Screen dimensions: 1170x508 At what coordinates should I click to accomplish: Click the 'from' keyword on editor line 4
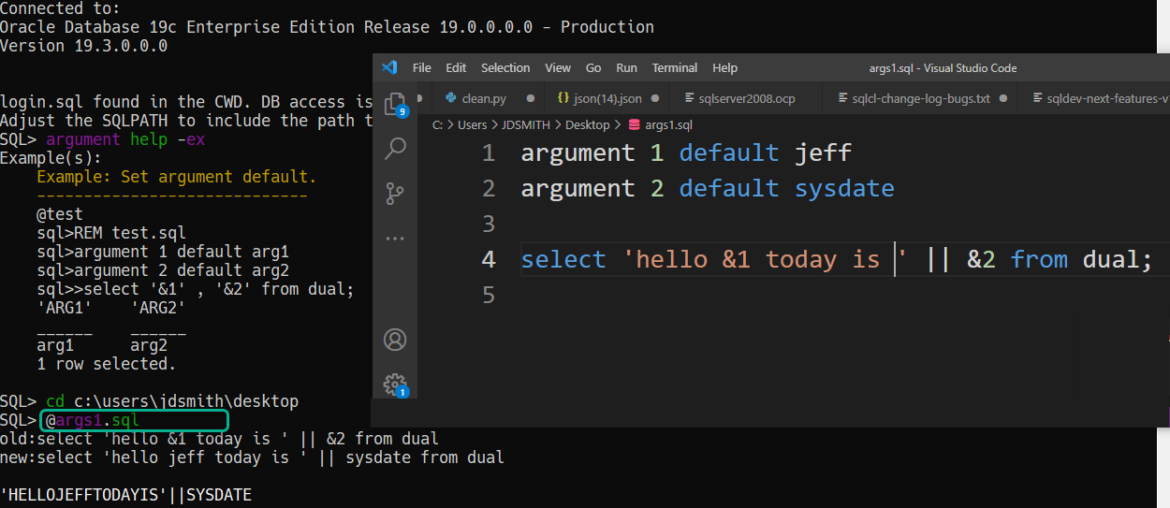(1039, 260)
